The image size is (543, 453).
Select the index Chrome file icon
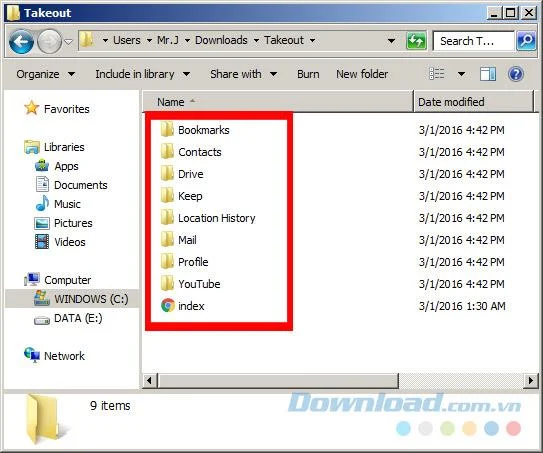pyautogui.click(x=168, y=306)
